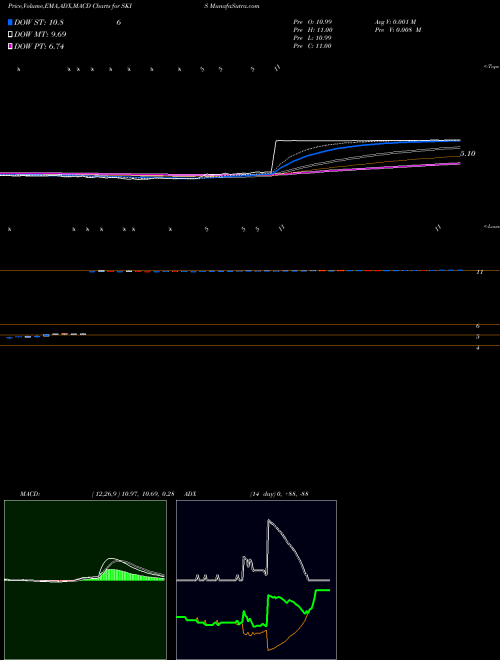Click the 'ADX' panel label
Image resolution: width=500 pixels, height=660 pixels.
point(190,494)
